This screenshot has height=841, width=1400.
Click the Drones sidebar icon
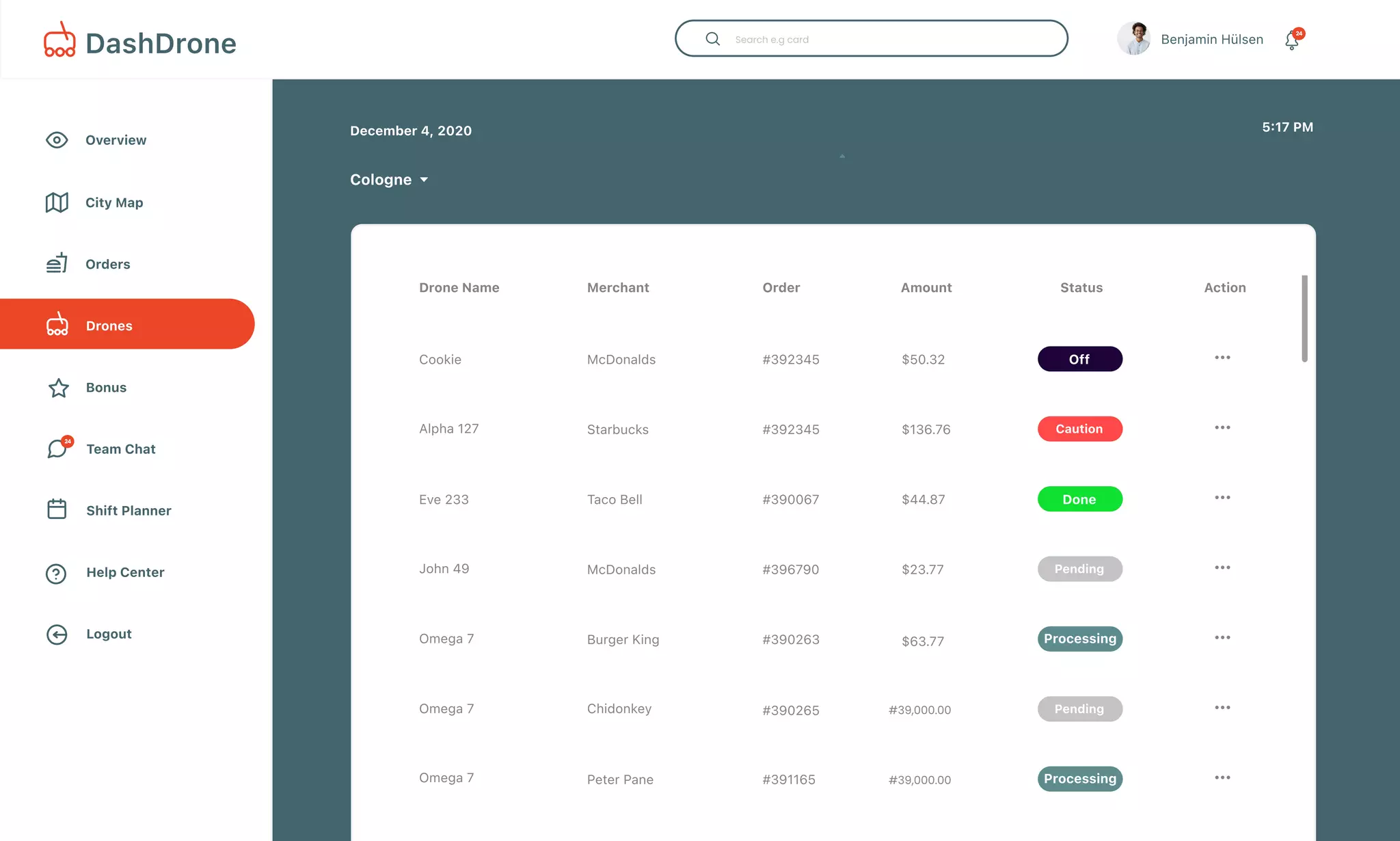pyautogui.click(x=57, y=324)
